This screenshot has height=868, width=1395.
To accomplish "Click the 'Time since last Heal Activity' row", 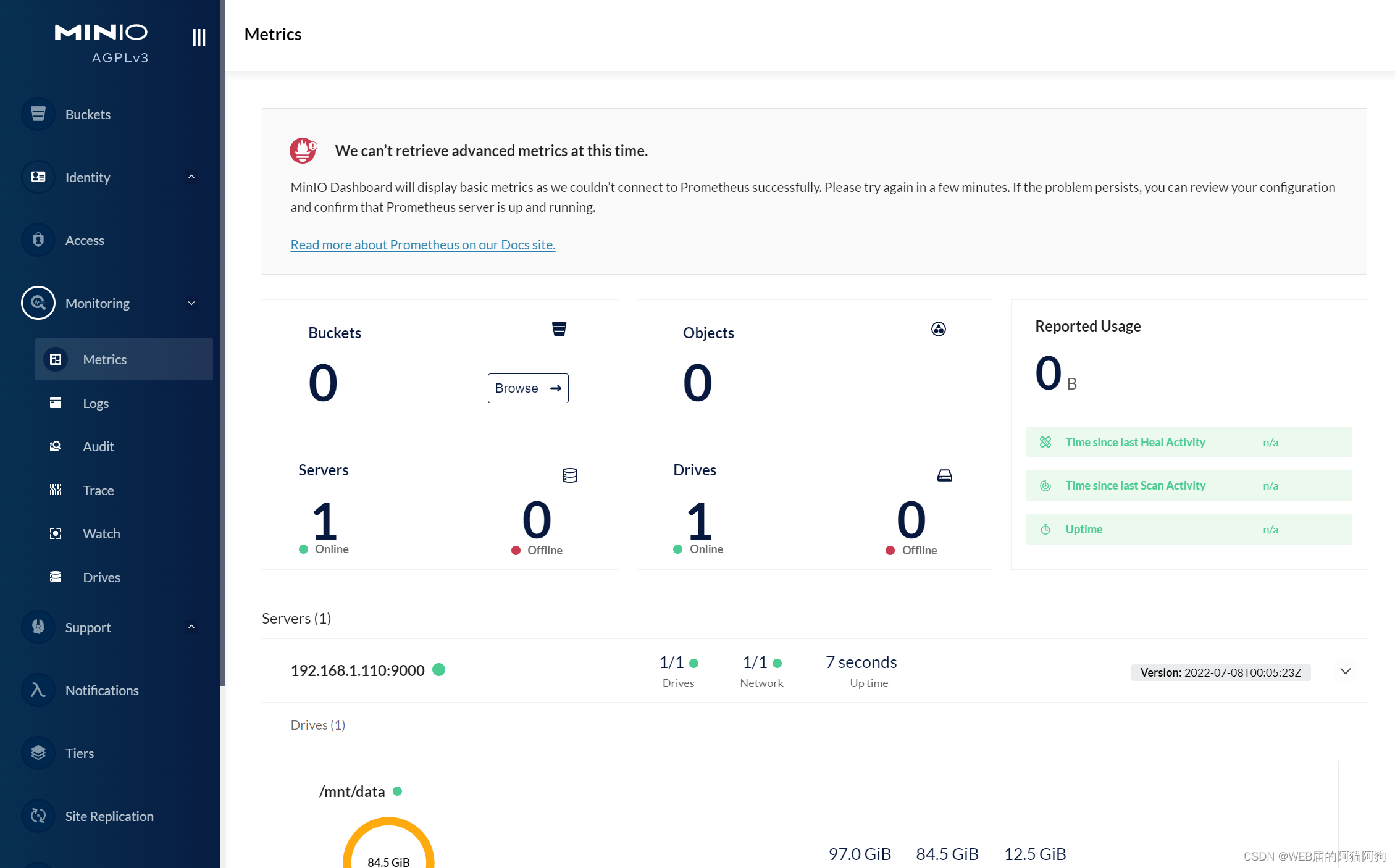I will pyautogui.click(x=1189, y=442).
